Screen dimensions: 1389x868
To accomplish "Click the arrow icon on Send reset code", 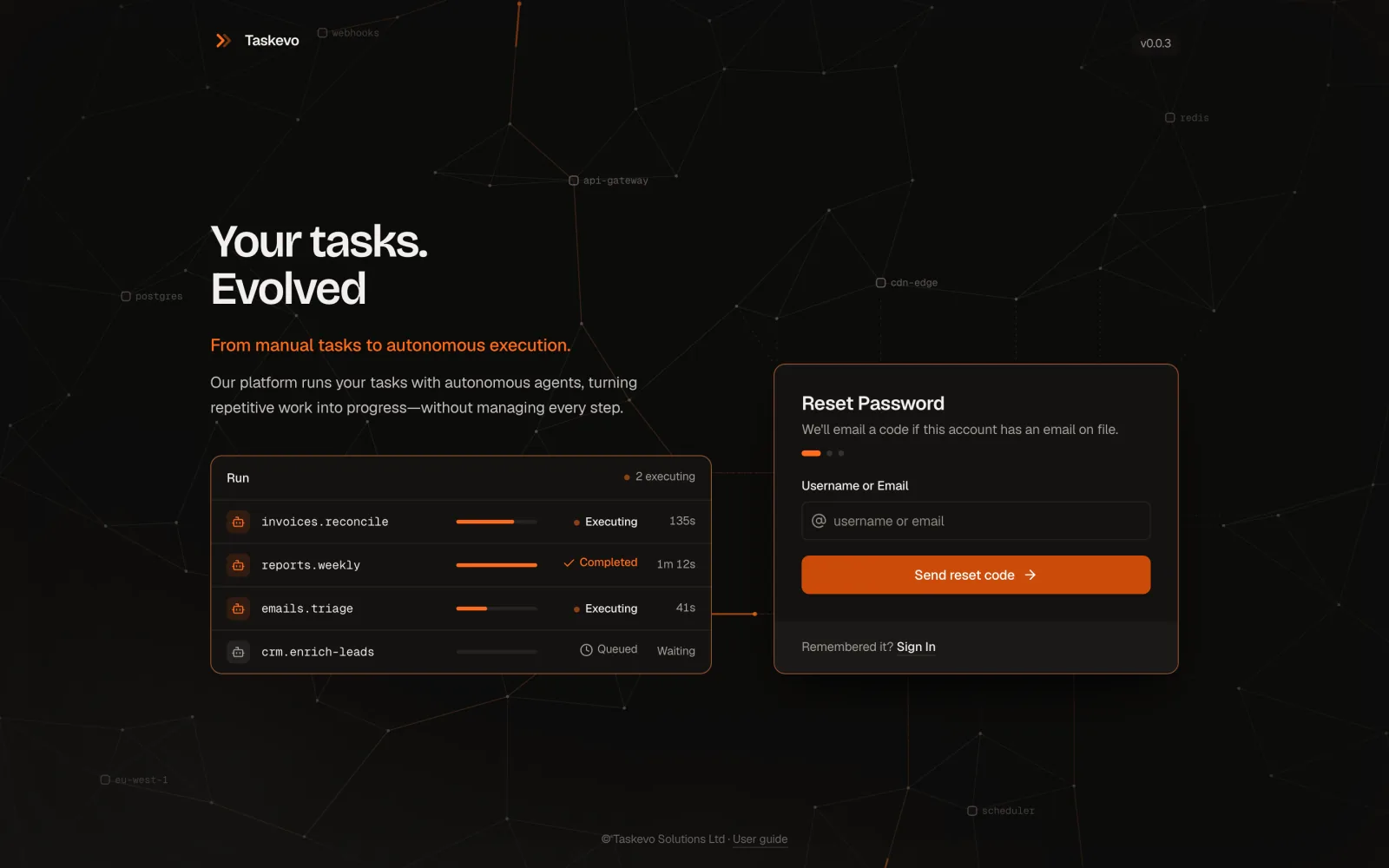I will point(1030,575).
